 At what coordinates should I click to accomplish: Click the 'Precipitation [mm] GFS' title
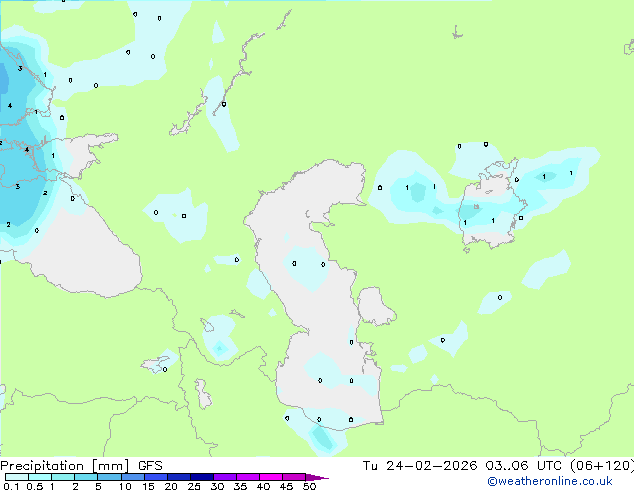(81, 466)
